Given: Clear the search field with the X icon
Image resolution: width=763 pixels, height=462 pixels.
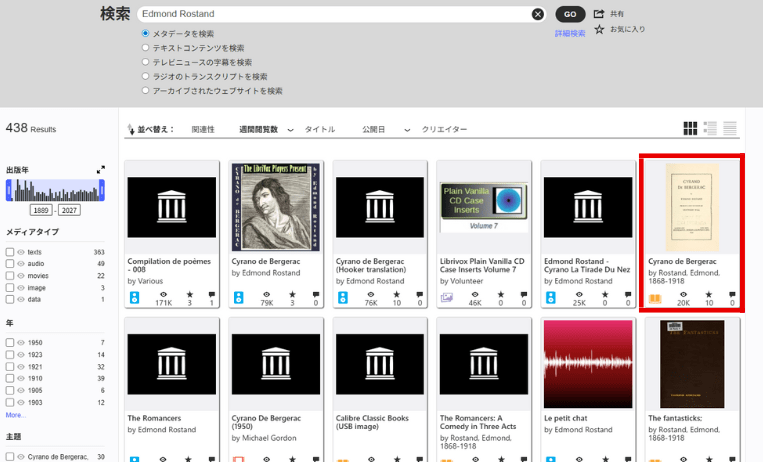Looking at the screenshot, I should (x=538, y=14).
